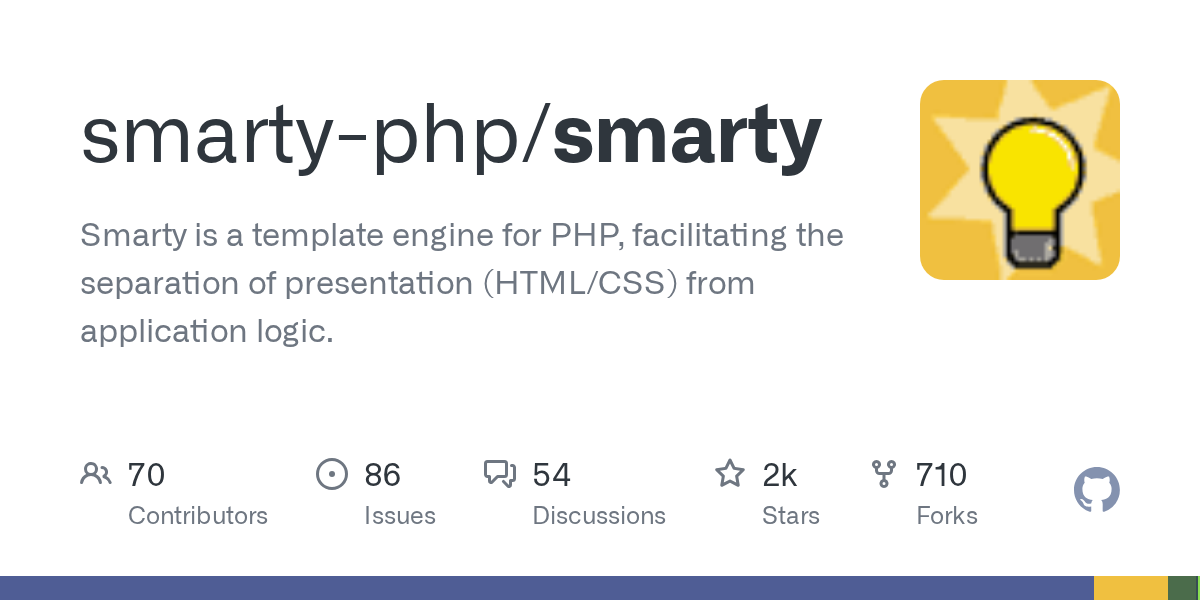Click the Forks branch icon
Viewport: 1200px width, 600px height.
click(x=884, y=474)
